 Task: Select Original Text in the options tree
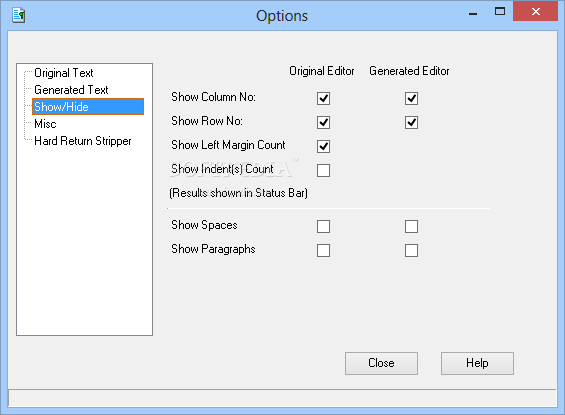[x=64, y=73]
